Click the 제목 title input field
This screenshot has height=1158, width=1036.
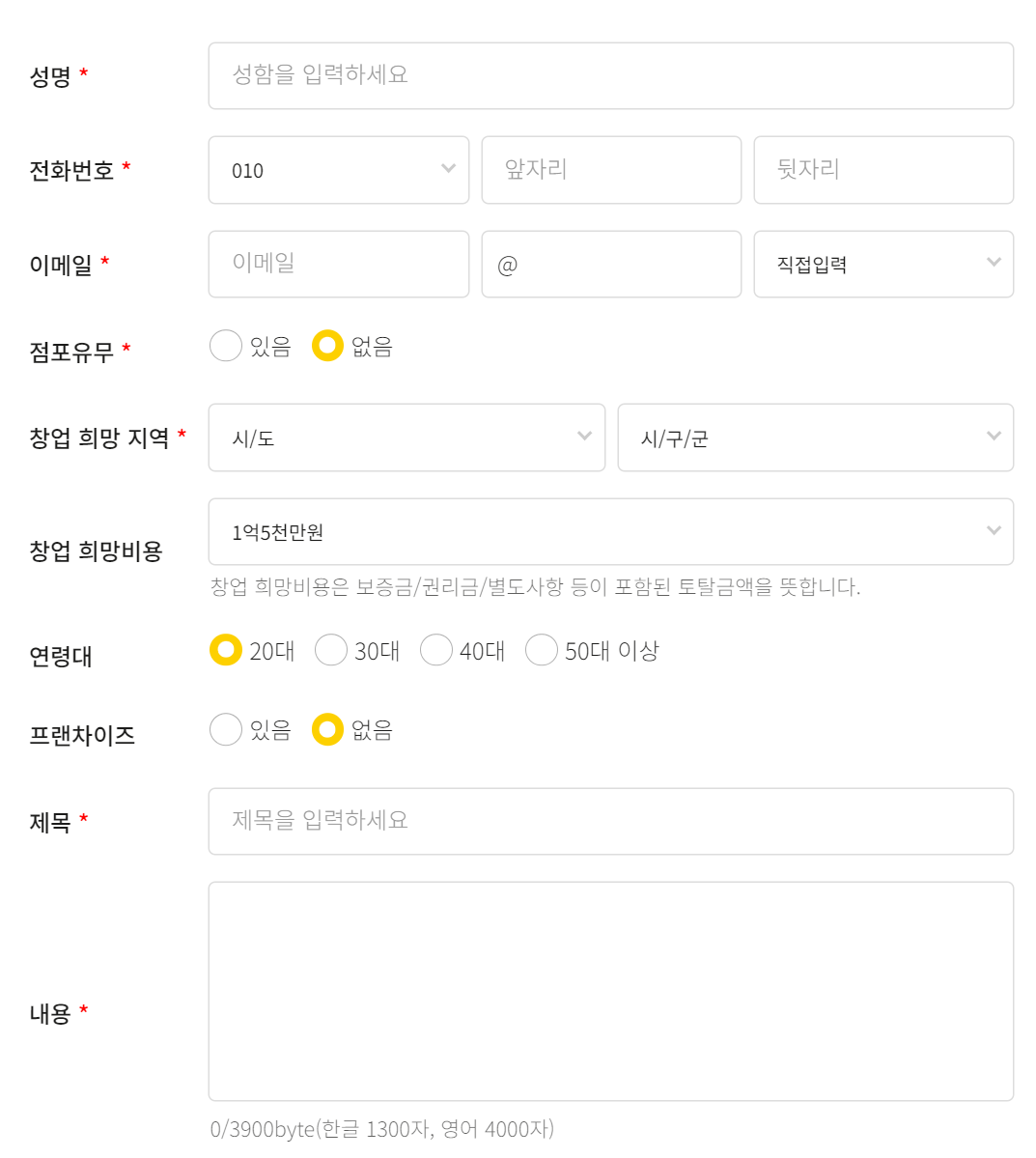click(610, 821)
